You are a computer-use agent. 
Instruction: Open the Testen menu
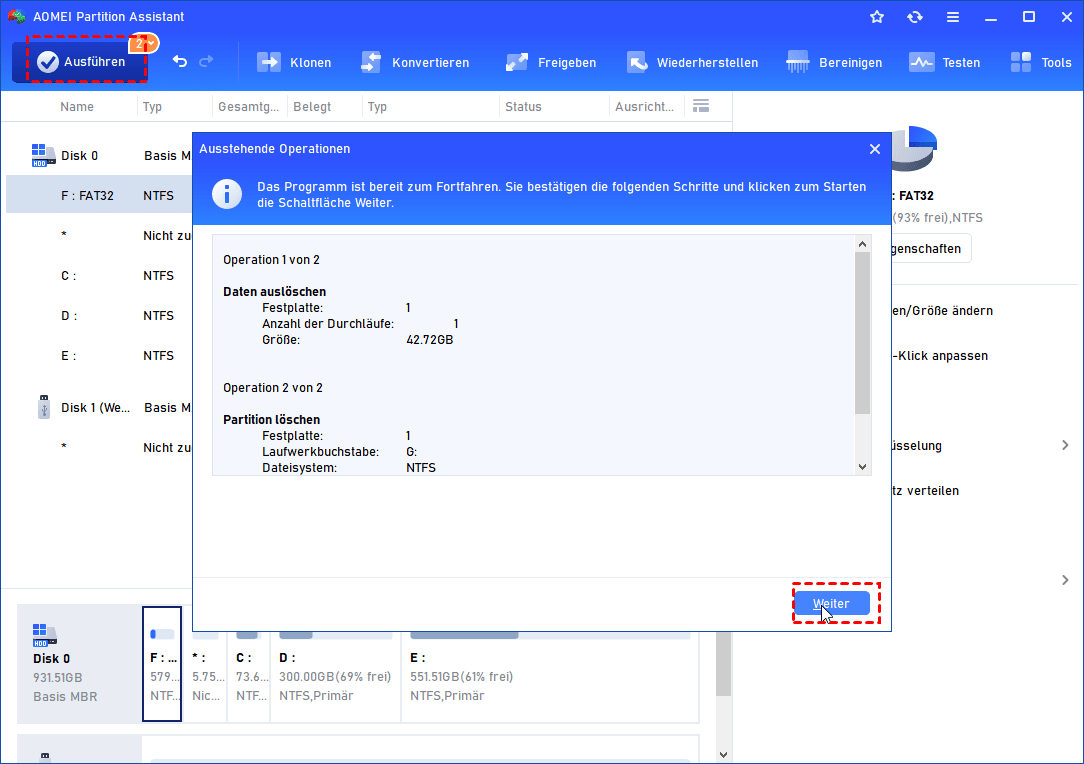click(944, 62)
